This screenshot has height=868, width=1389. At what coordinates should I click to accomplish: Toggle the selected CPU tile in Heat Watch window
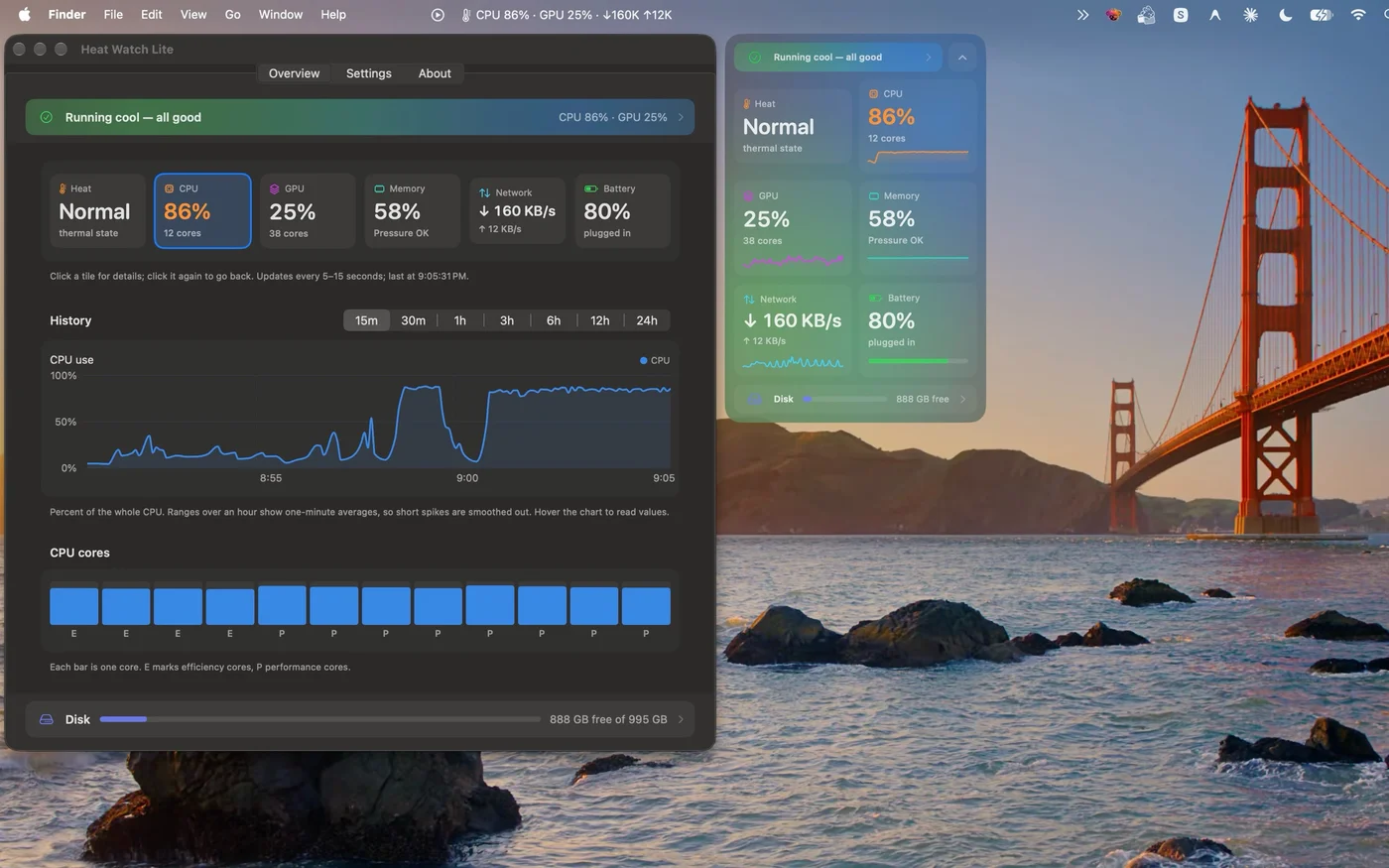click(202, 210)
